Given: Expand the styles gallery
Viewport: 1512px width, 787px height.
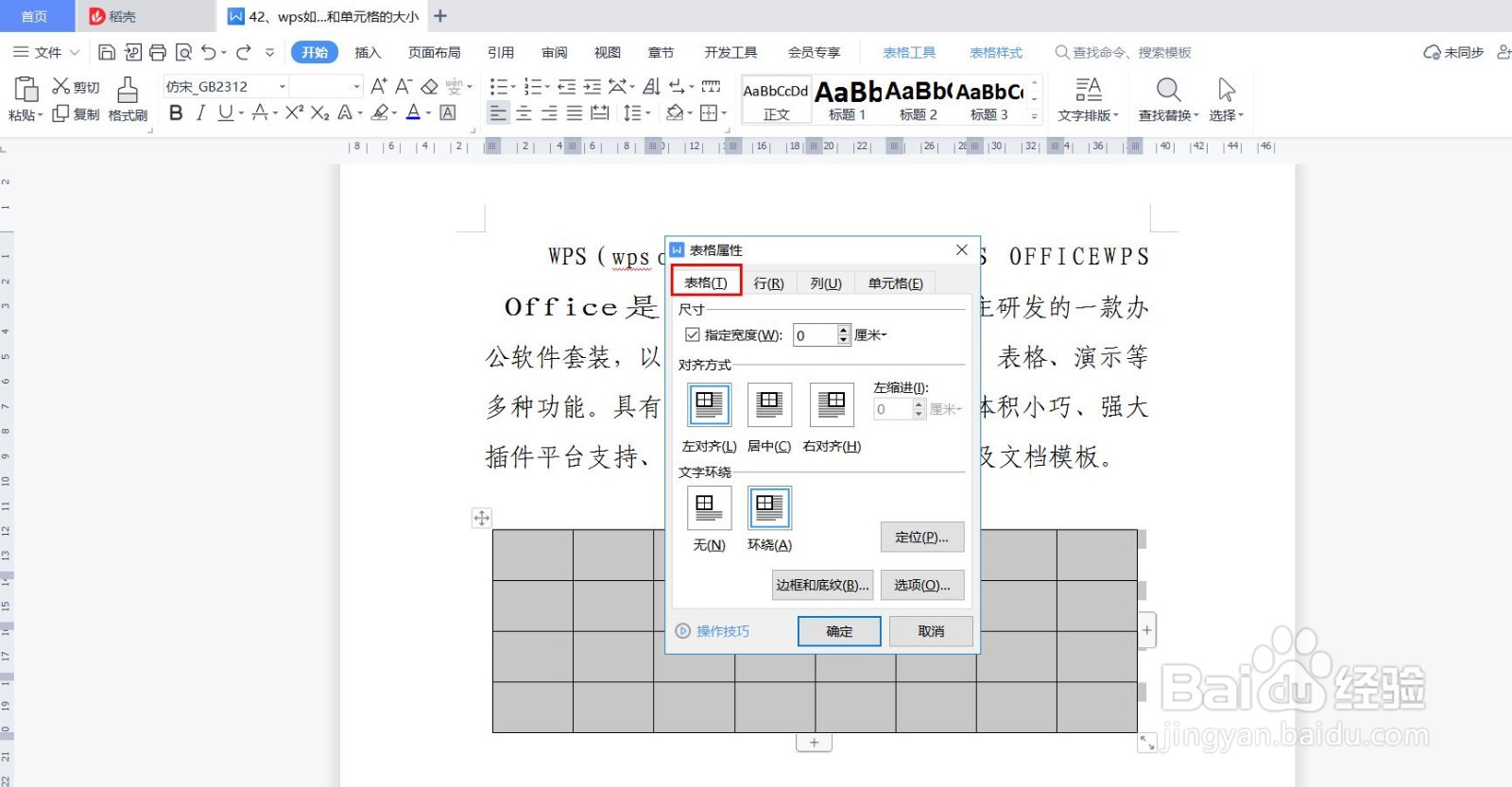Looking at the screenshot, I should 1035,116.
